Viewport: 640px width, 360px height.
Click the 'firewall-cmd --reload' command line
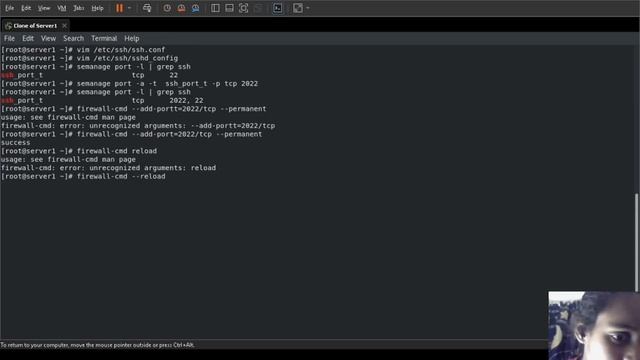[x=83, y=176]
